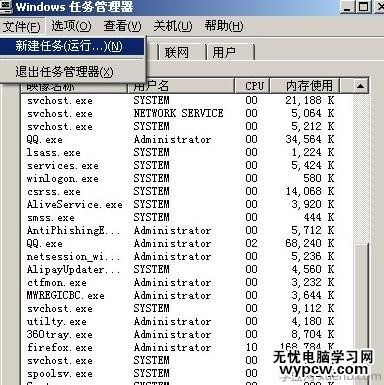Select the utilty.exe process
Viewport: 384px width, 385px height.
coord(187,321)
